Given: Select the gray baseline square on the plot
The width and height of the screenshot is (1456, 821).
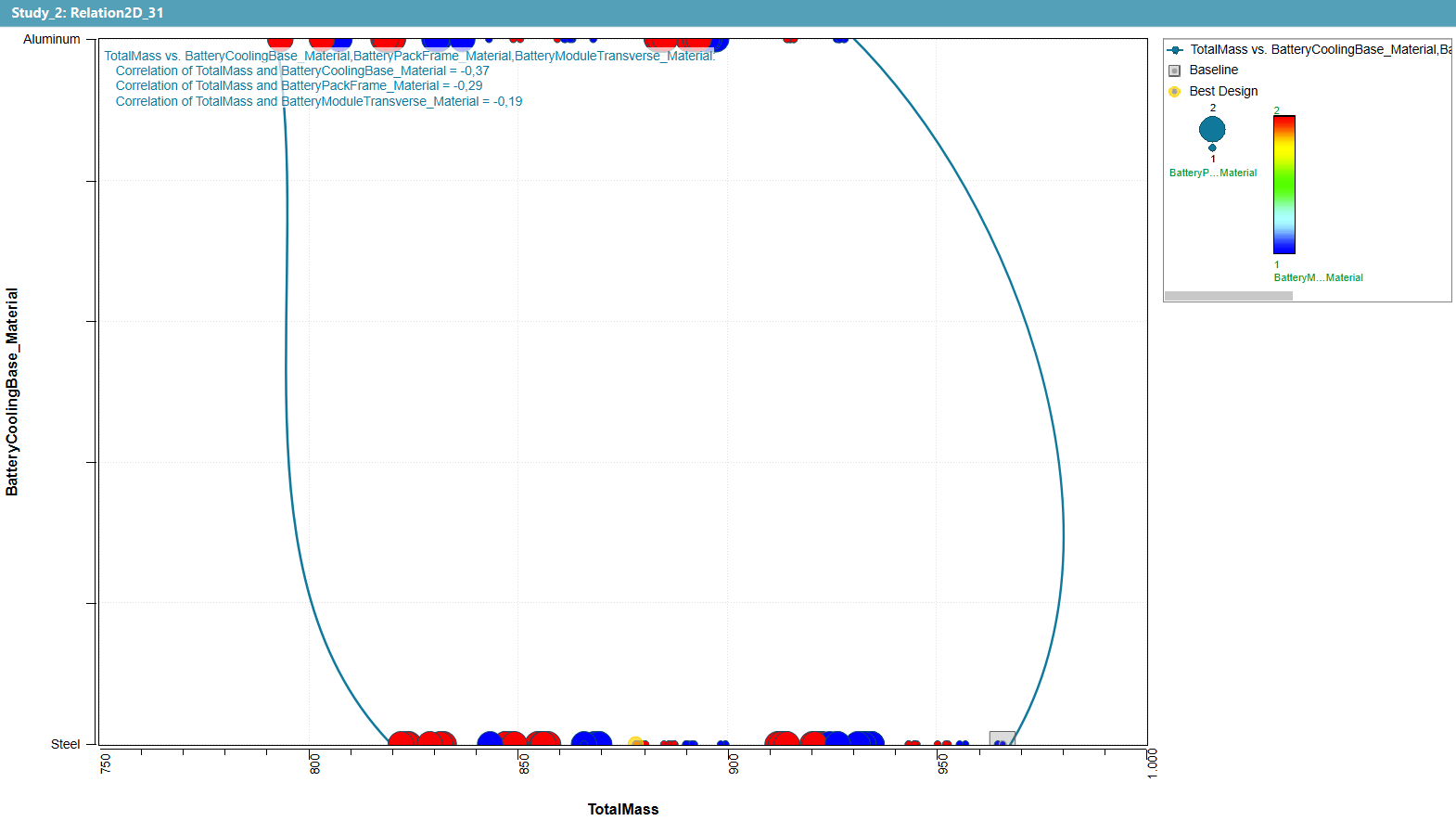Looking at the screenshot, I should [1002, 738].
